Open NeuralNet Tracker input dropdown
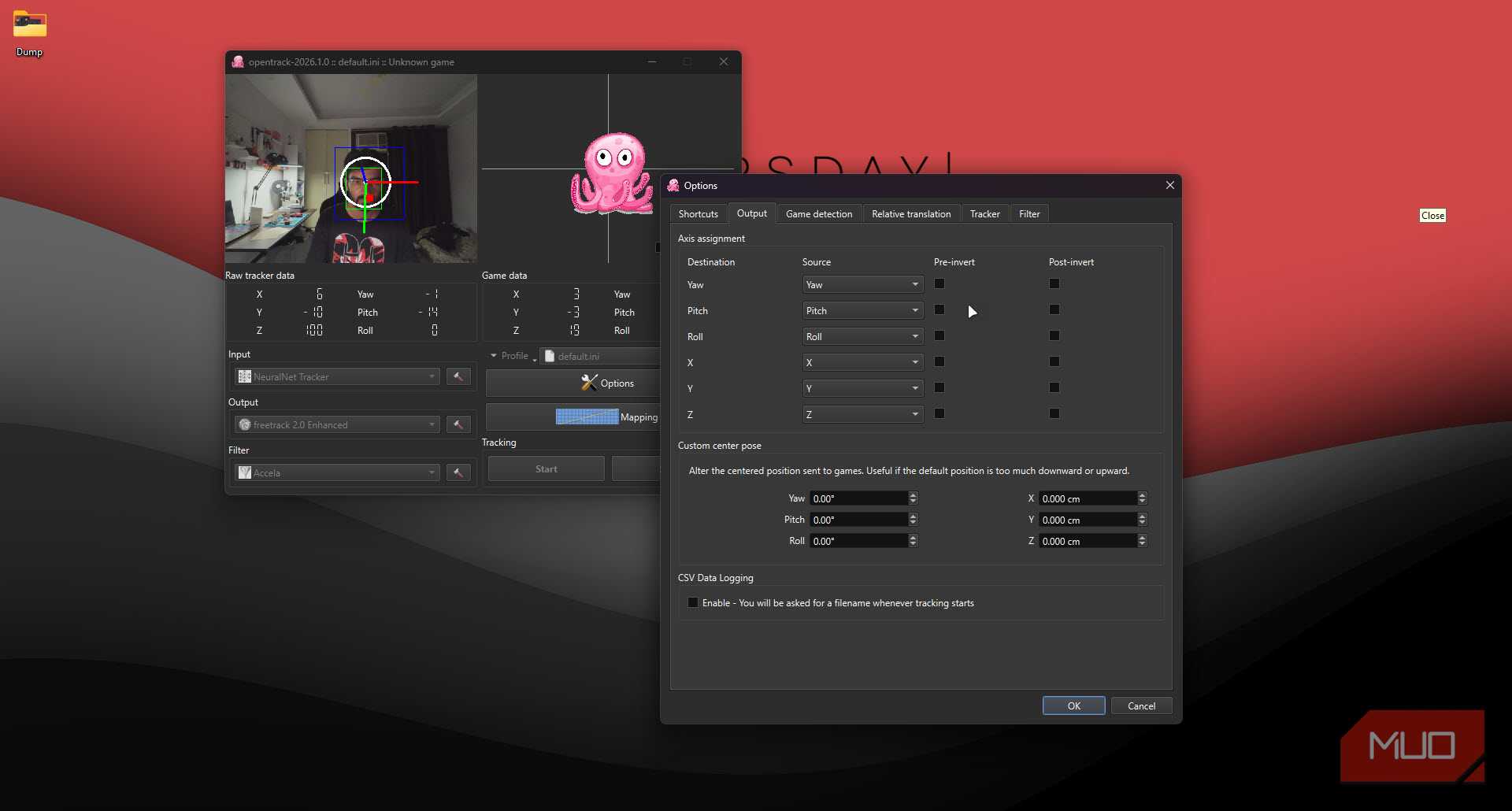 point(337,376)
